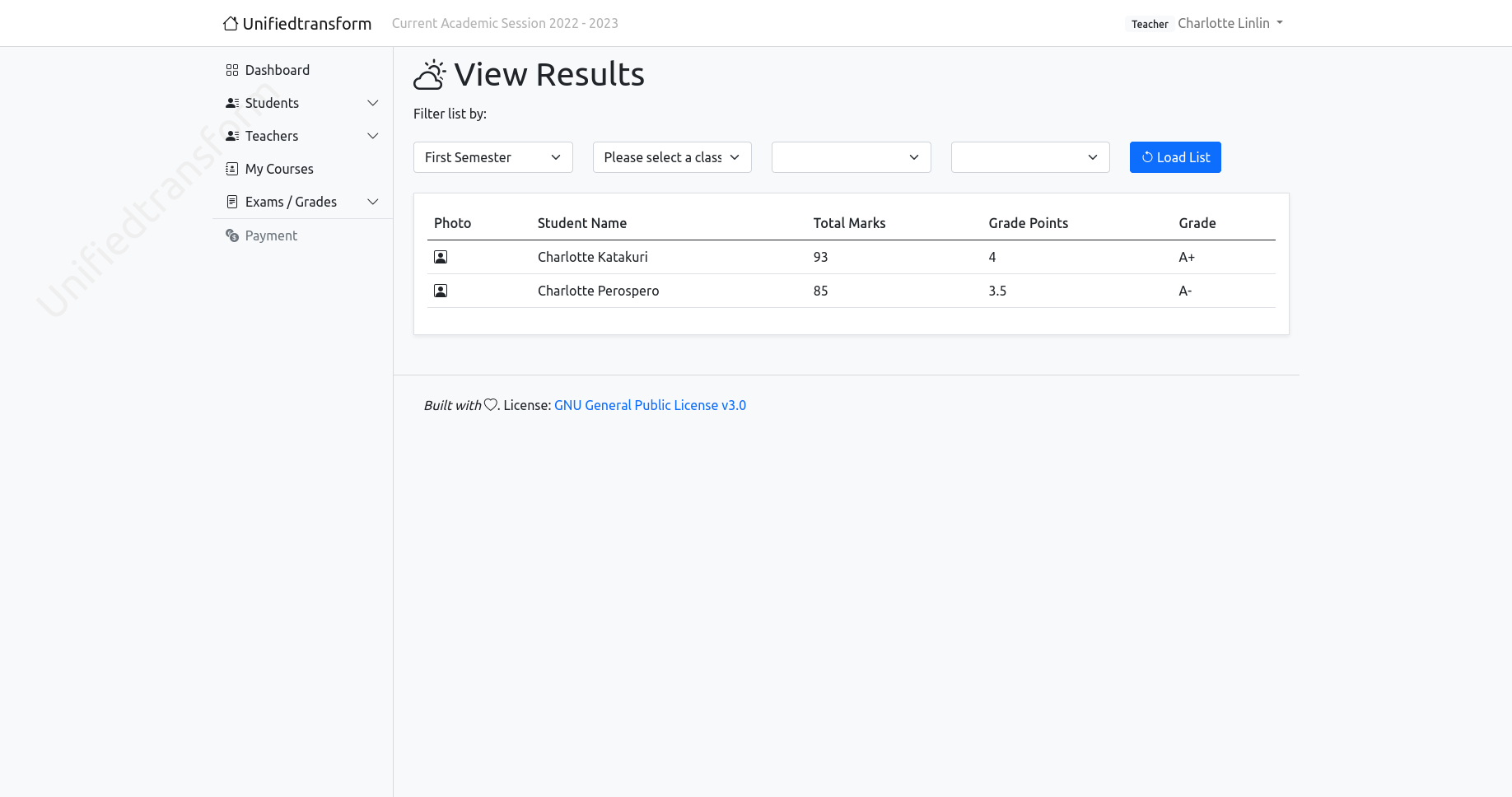Click the Exams / Grades document icon
The image size is (1512, 797).
click(x=232, y=202)
